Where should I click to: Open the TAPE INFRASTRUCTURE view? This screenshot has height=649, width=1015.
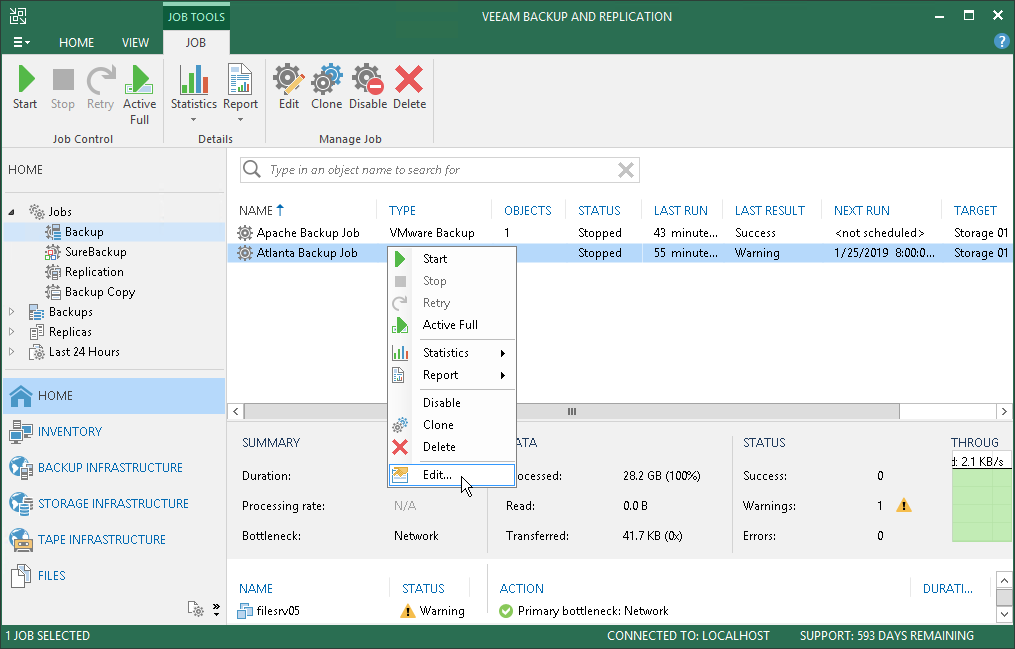pyautogui.click(x=114, y=540)
